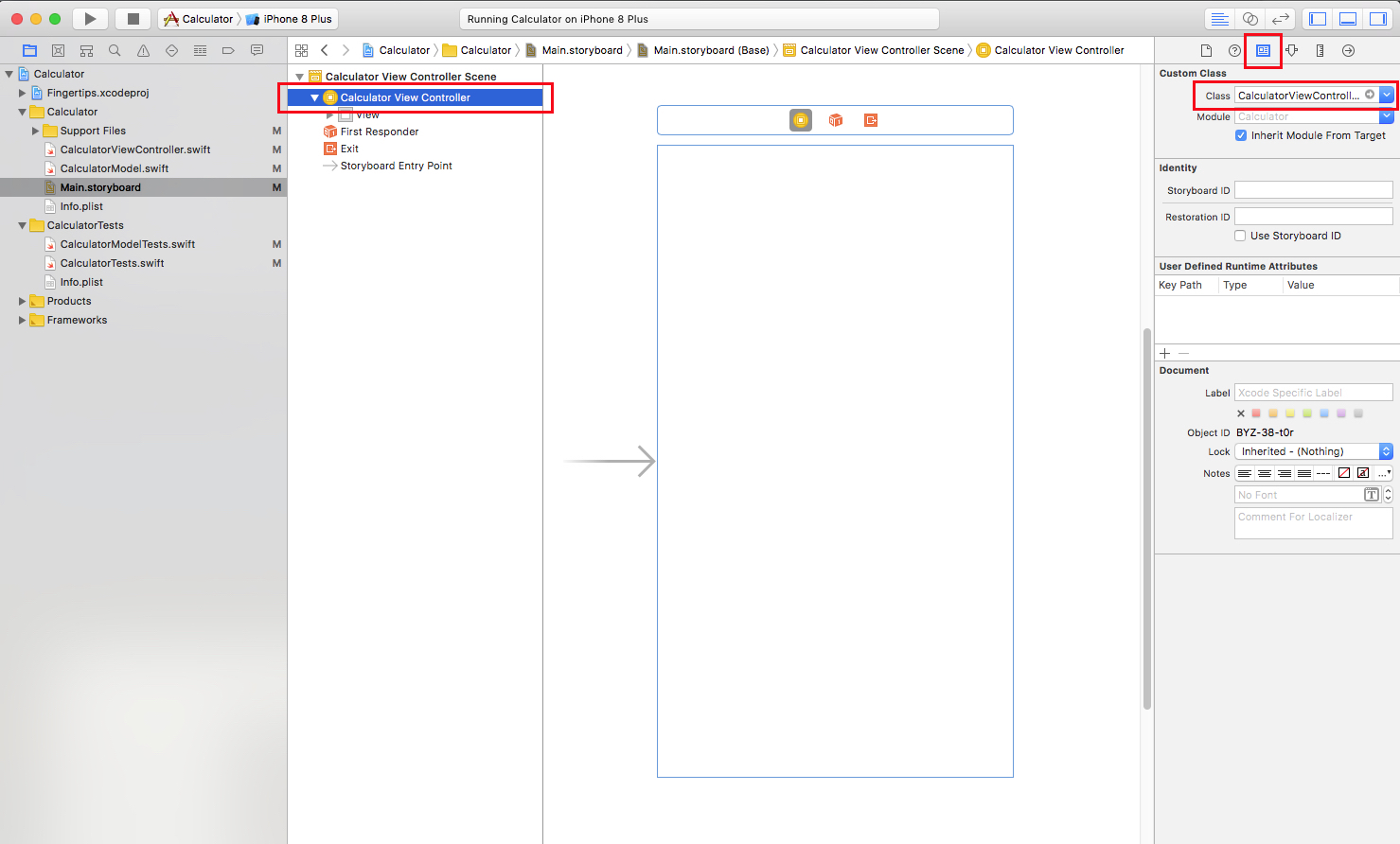Open the Attributes inspector
Viewport: 1400px width, 844px height.
(x=1291, y=50)
